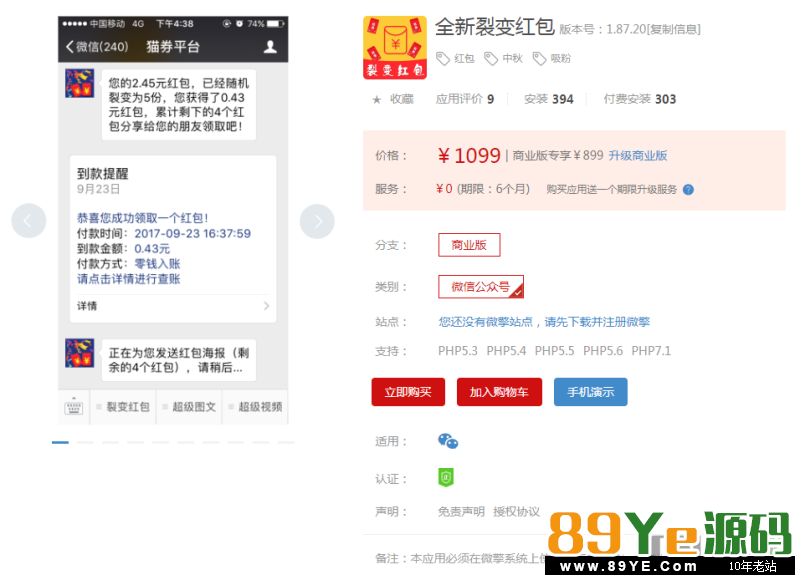Click the phone screenshot preview image
This screenshot has width=800, height=580.
pos(173,220)
